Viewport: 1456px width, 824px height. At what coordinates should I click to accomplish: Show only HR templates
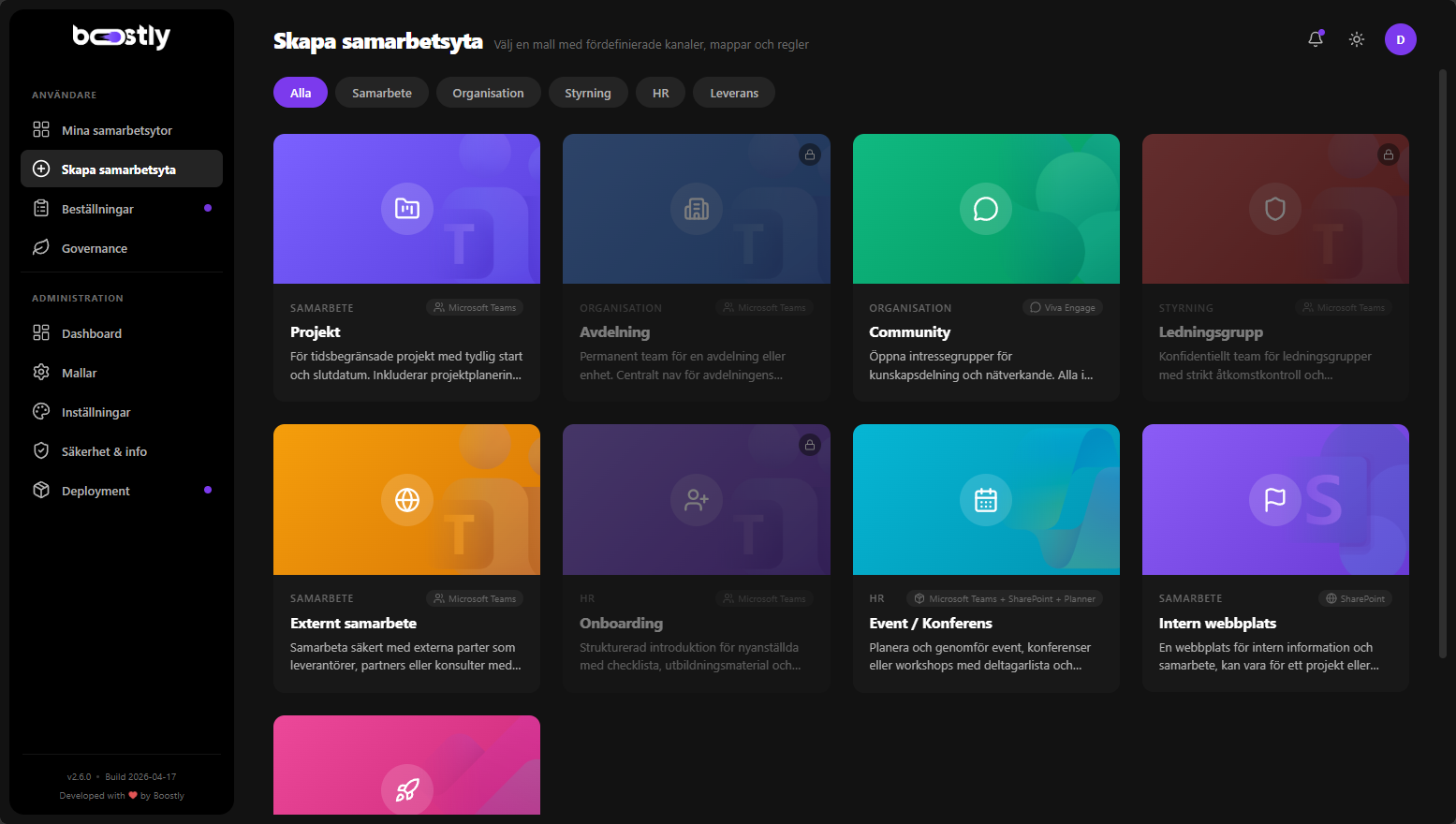point(661,93)
